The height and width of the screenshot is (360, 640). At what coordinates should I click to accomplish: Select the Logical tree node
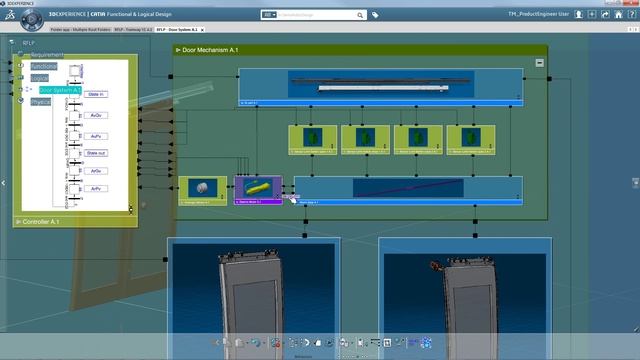pyautogui.click(x=40, y=78)
